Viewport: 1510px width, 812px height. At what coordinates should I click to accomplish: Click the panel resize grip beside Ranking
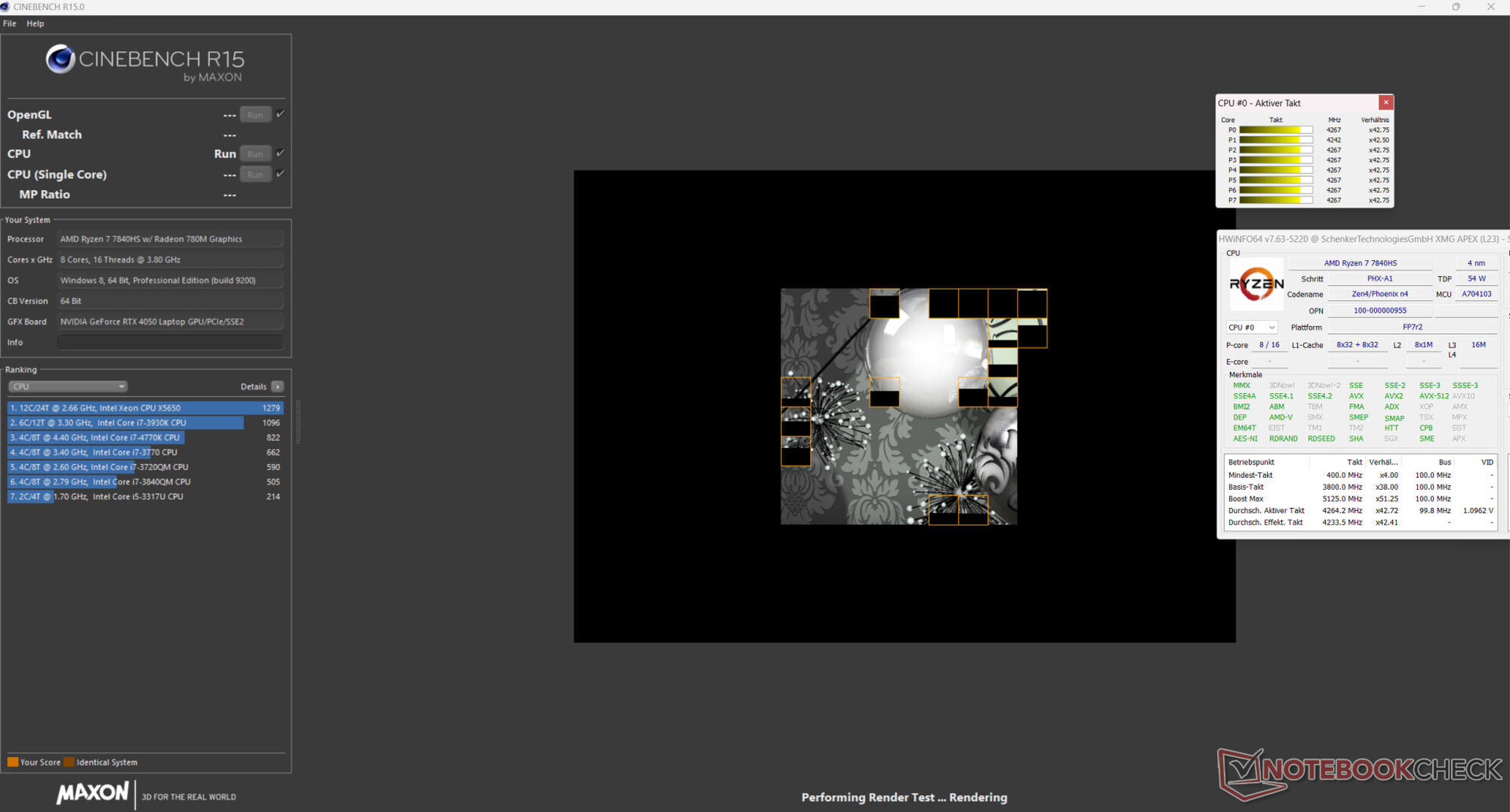pyautogui.click(x=297, y=422)
